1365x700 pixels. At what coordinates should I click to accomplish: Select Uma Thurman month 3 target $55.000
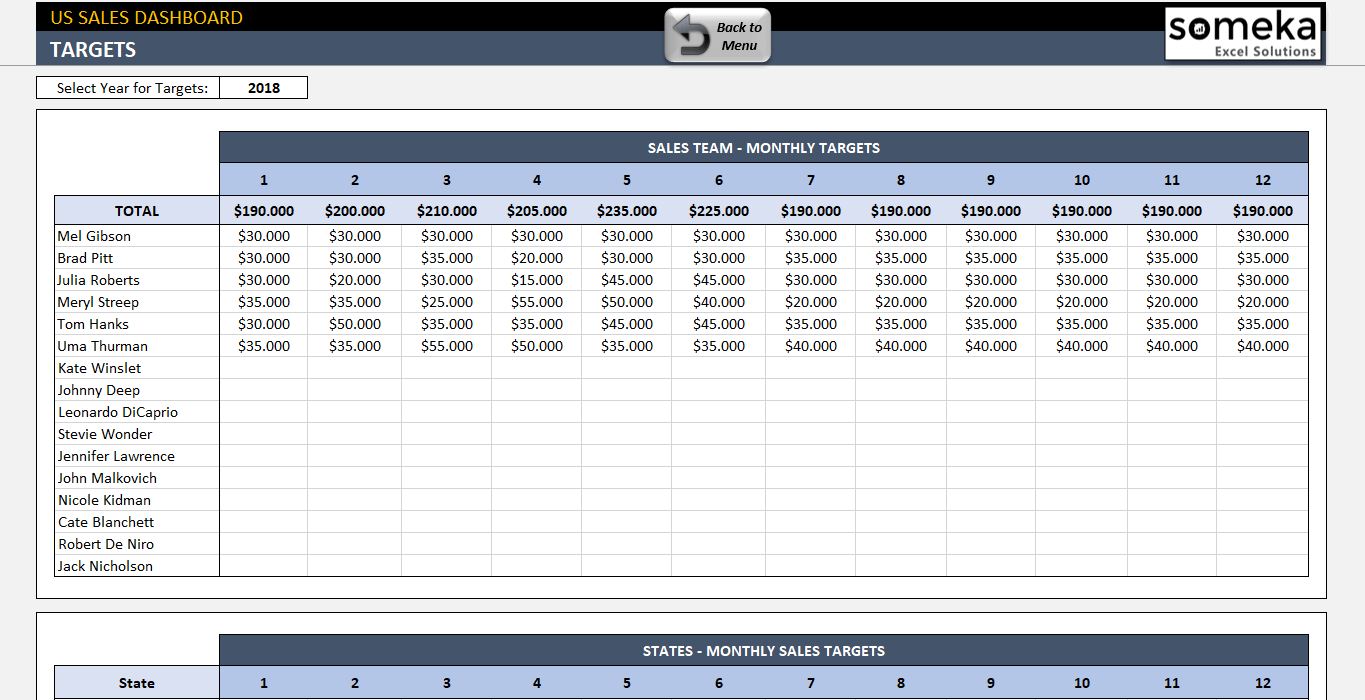(447, 346)
